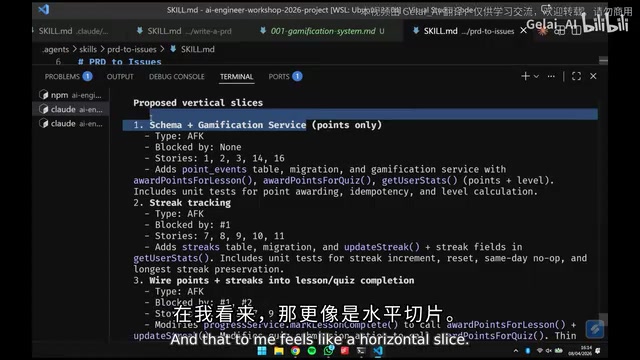Open WhatsApp from the taskbar
Image resolution: width=640 pixels, height=360 pixels.
click(328, 351)
